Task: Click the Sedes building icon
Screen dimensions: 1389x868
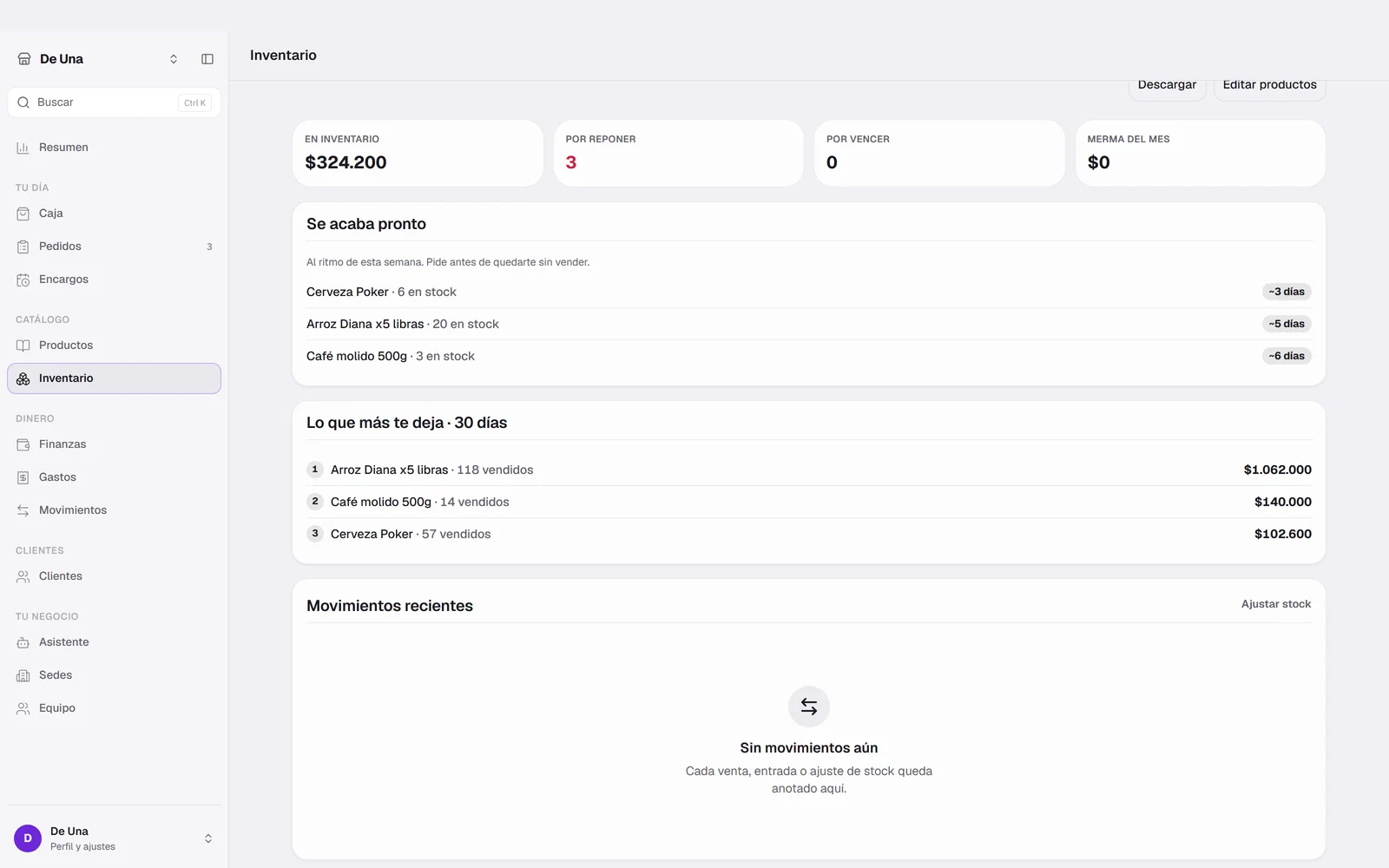Action: click(23, 675)
